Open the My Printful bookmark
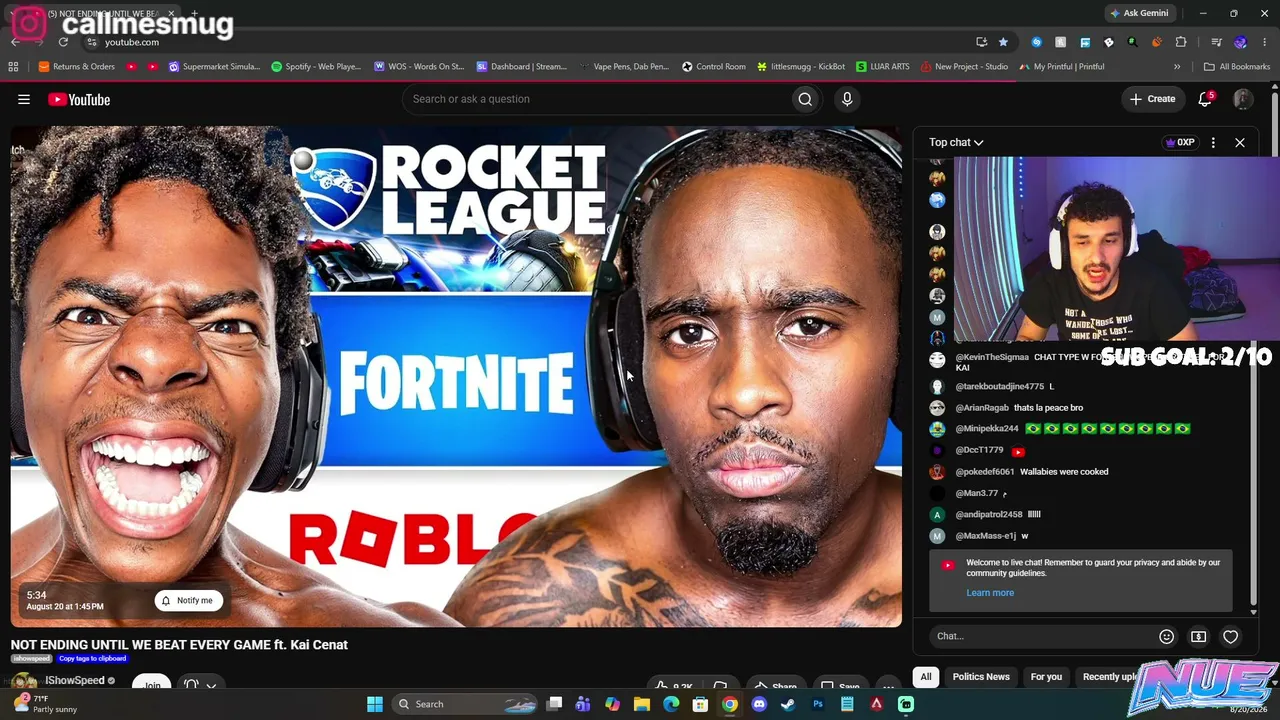 tap(1062, 67)
